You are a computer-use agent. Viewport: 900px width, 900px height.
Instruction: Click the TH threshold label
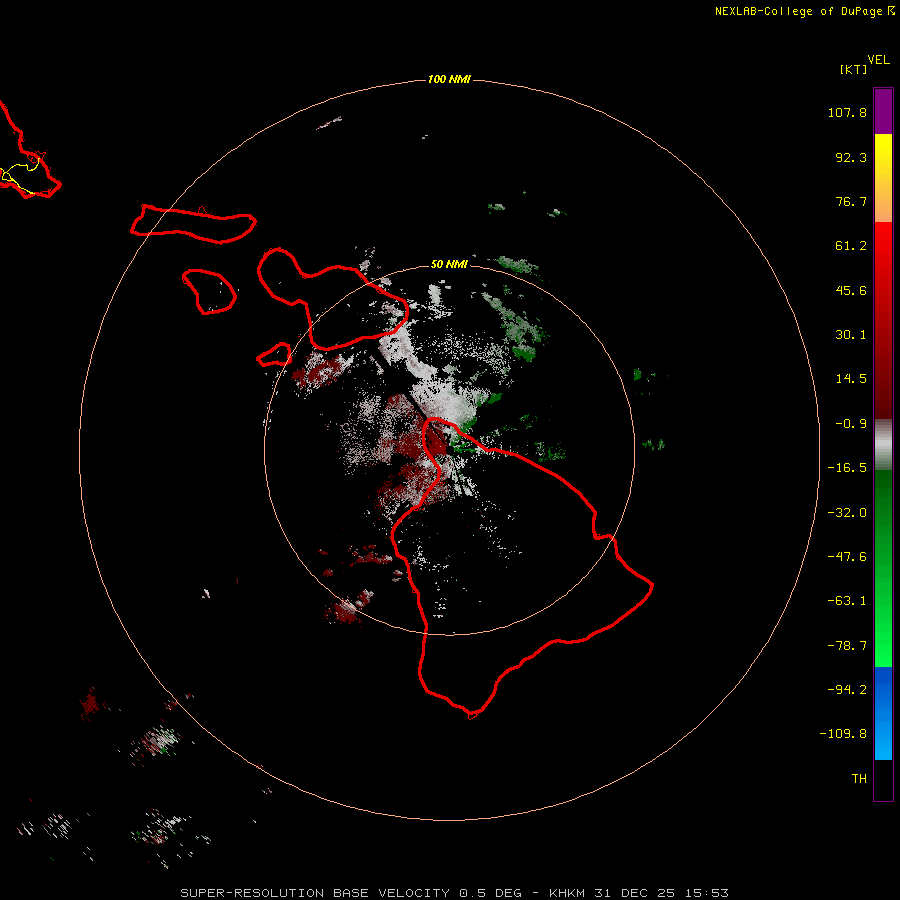[x=859, y=779]
